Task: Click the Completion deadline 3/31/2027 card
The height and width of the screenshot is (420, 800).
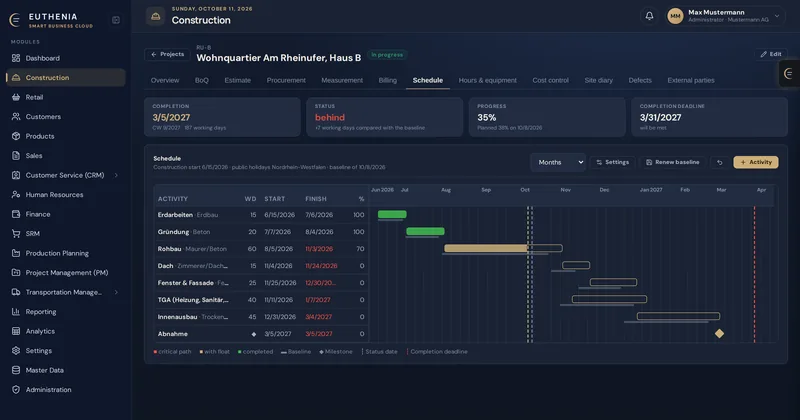Action: point(709,117)
